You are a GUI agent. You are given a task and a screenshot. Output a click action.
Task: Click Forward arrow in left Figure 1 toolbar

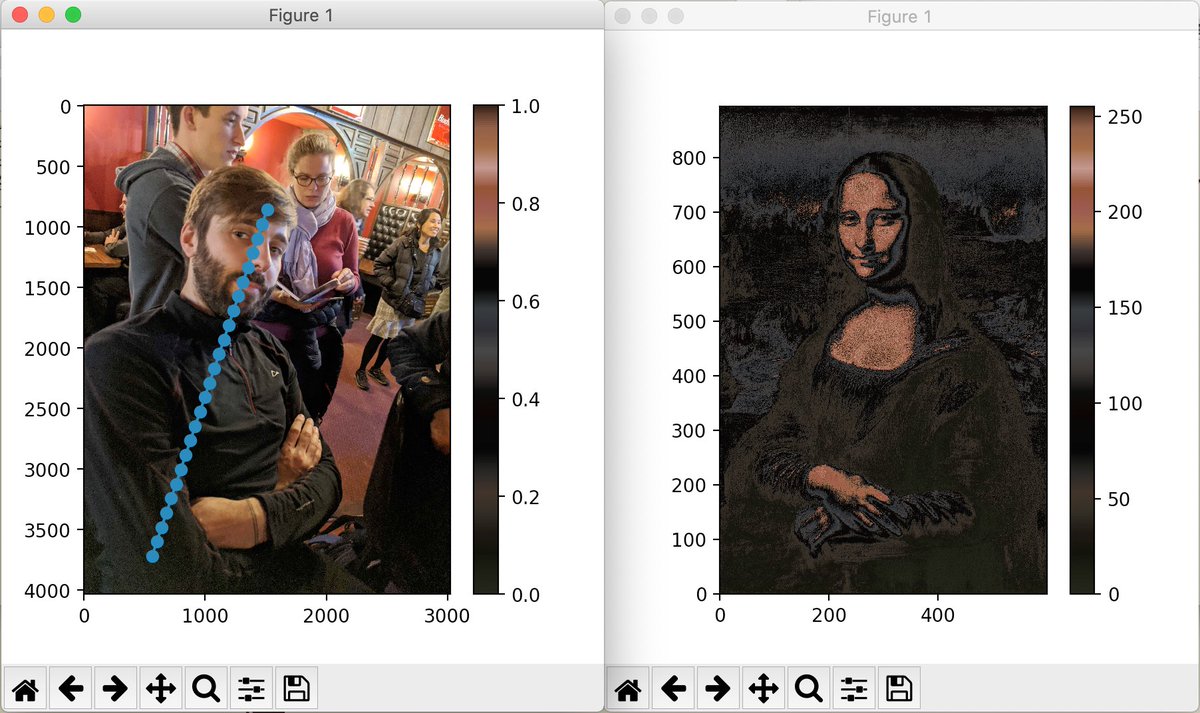116,688
